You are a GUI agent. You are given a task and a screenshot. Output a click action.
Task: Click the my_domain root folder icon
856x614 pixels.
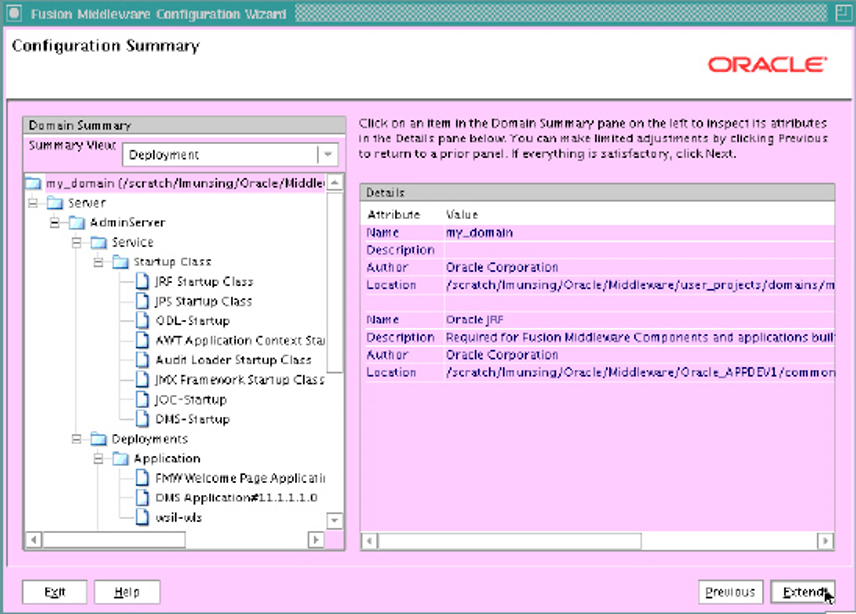click(33, 183)
